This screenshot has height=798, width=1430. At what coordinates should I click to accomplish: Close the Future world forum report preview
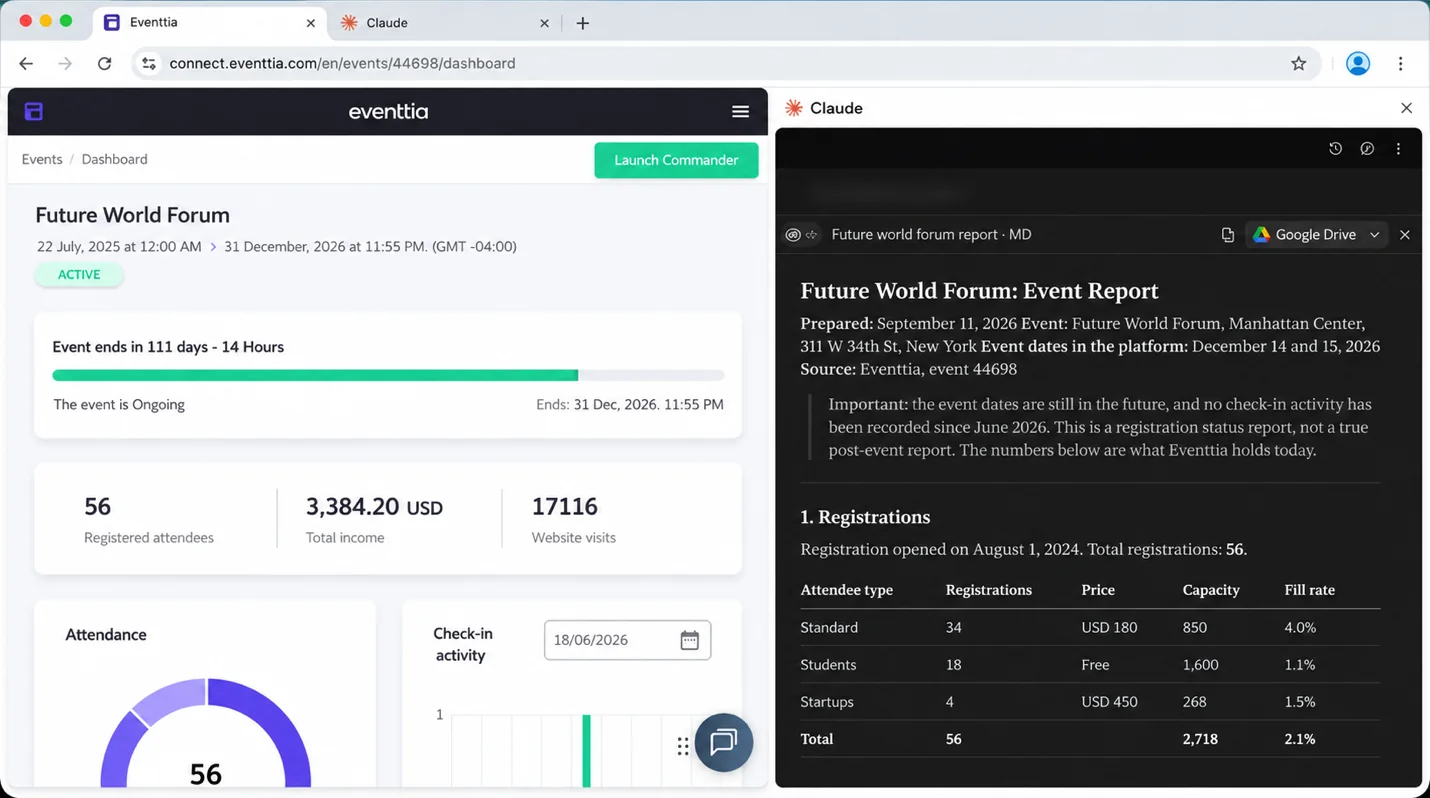[x=1405, y=235]
